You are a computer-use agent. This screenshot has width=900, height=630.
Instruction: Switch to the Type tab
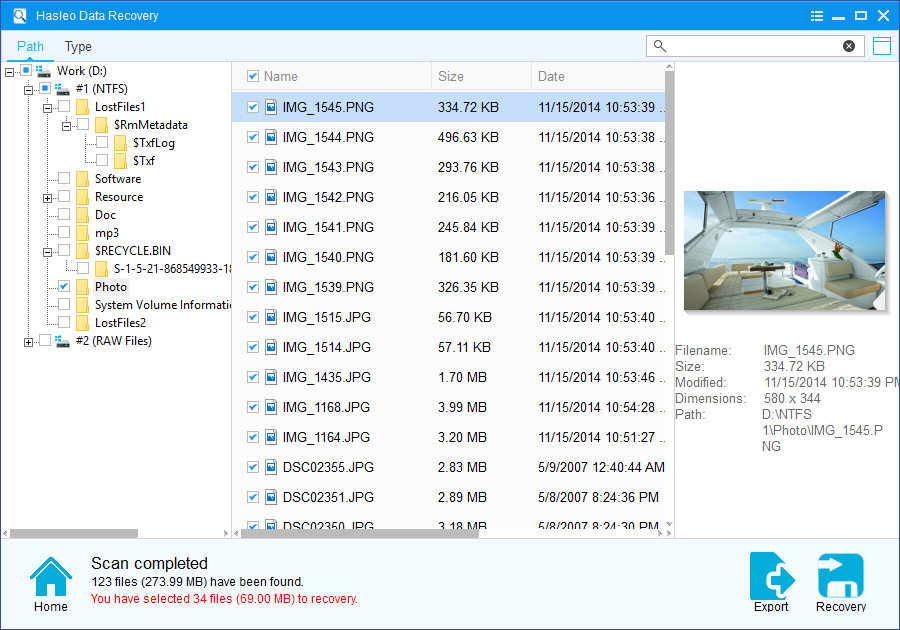click(78, 46)
